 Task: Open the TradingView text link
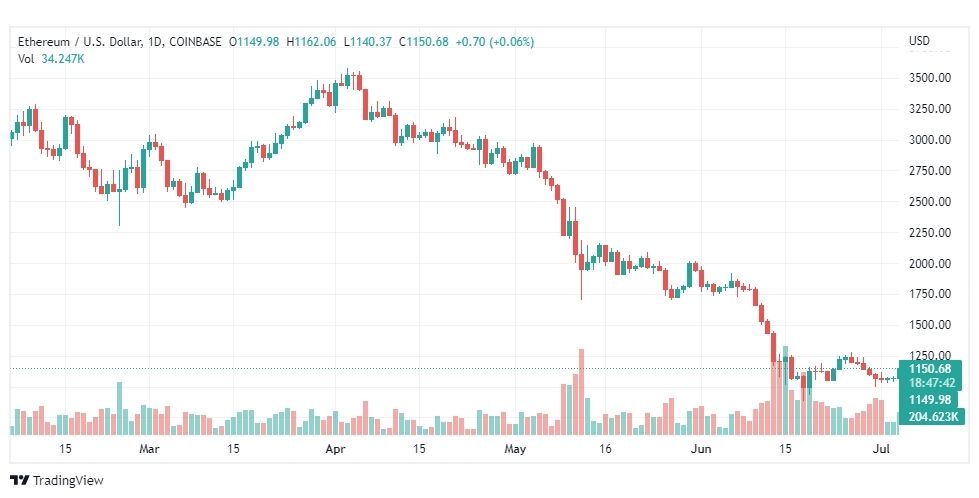(67, 481)
